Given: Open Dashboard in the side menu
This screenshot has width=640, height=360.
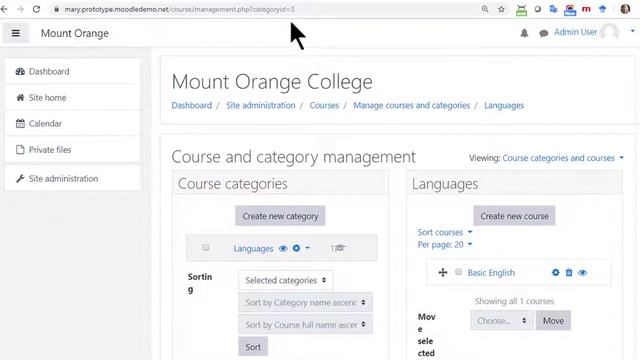Looking at the screenshot, I should coord(72,71).
